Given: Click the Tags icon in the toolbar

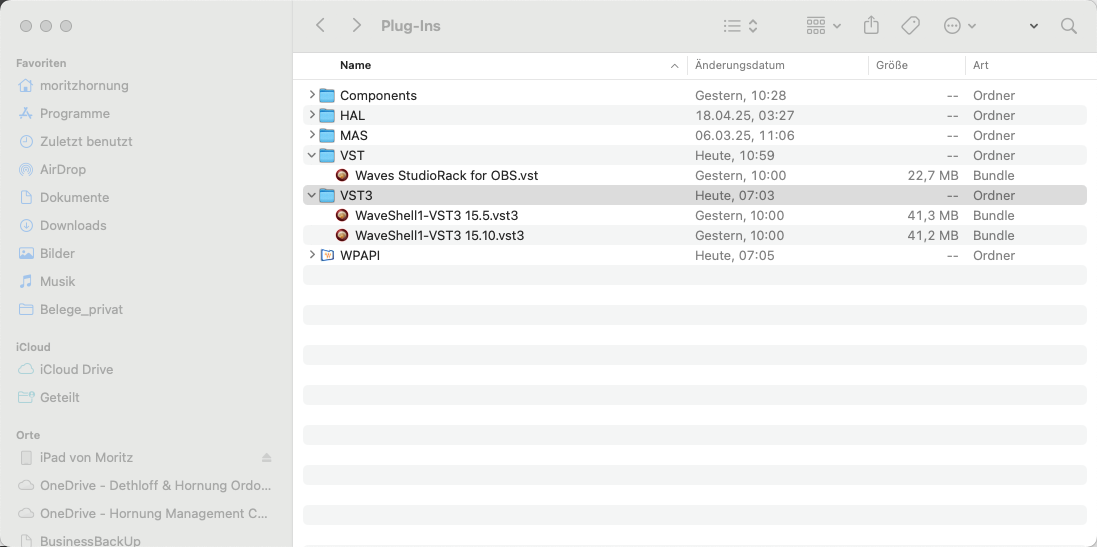Looking at the screenshot, I should [910, 26].
